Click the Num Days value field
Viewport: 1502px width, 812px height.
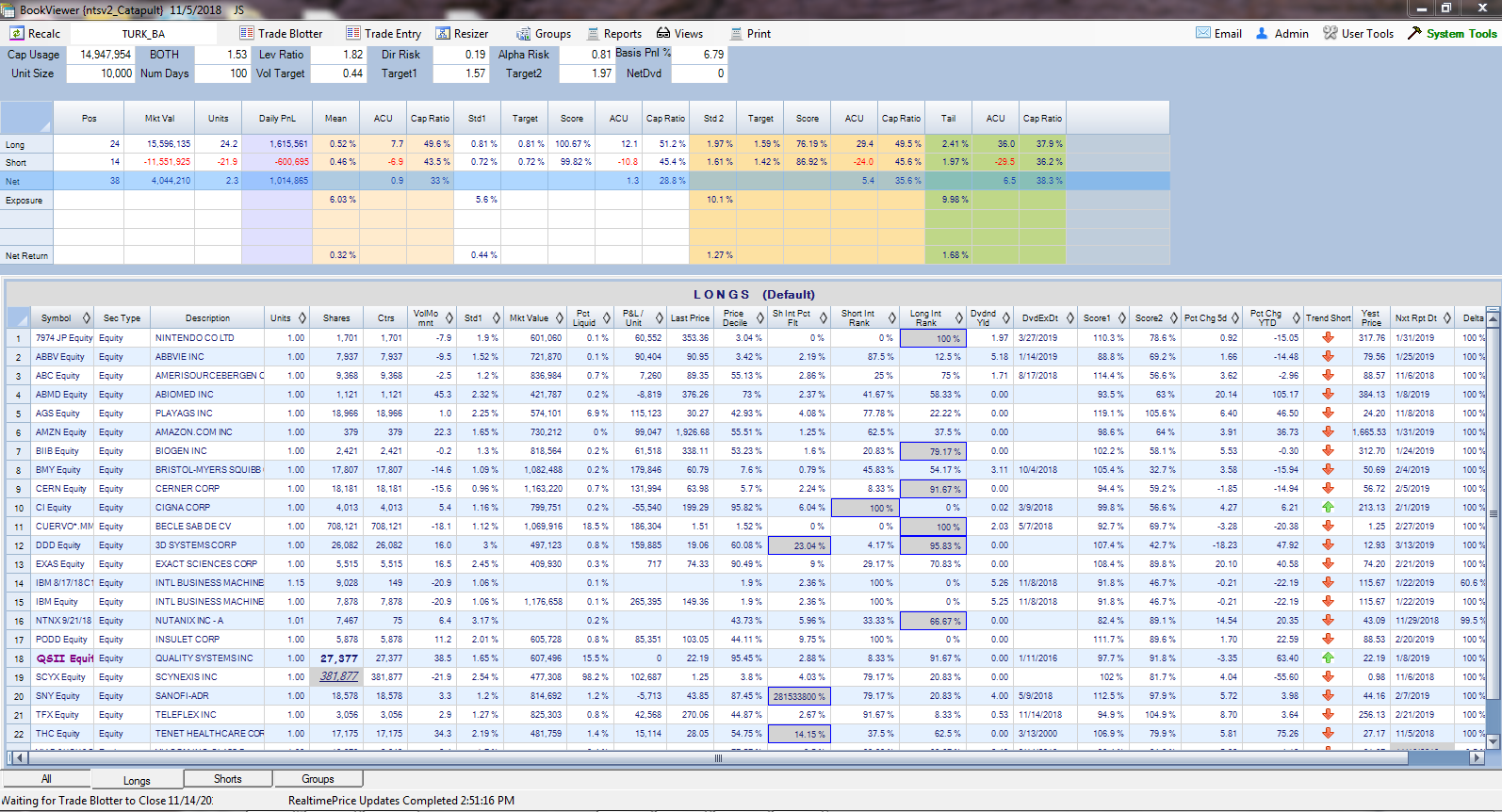[221, 73]
